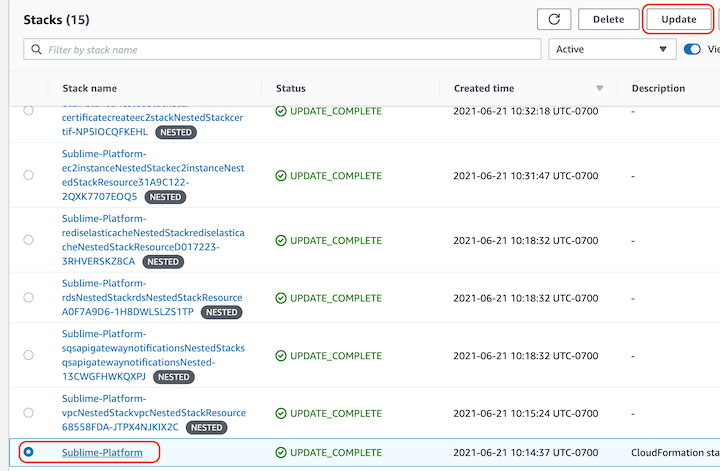Click the Status column header
The width and height of the screenshot is (720, 471).
(x=291, y=88)
